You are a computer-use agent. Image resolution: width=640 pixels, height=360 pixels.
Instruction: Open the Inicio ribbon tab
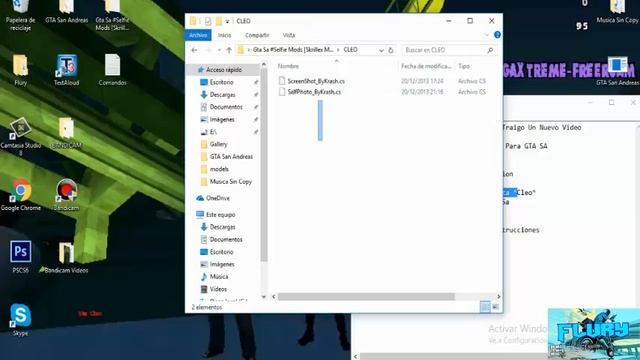(x=224, y=35)
